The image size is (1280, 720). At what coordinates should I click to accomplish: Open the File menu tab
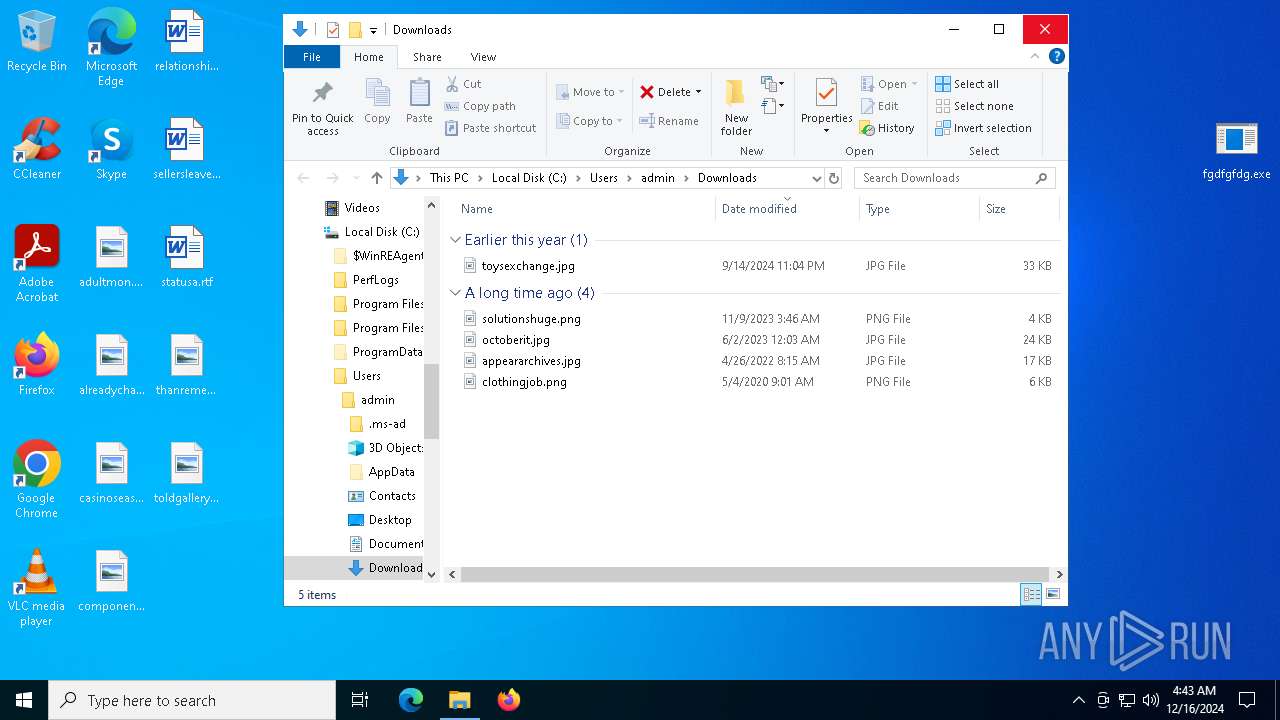click(x=312, y=57)
